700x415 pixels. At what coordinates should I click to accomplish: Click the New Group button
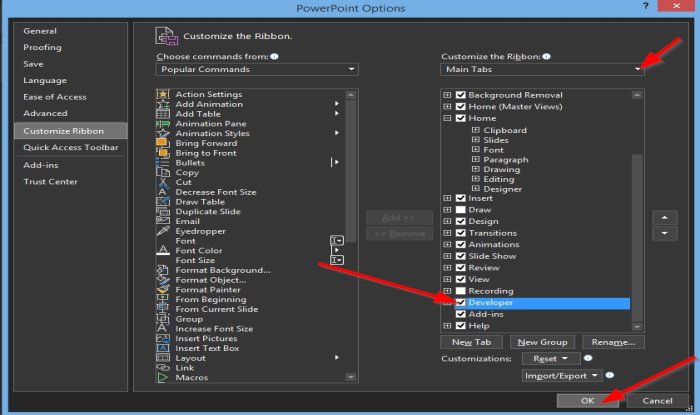(542, 342)
